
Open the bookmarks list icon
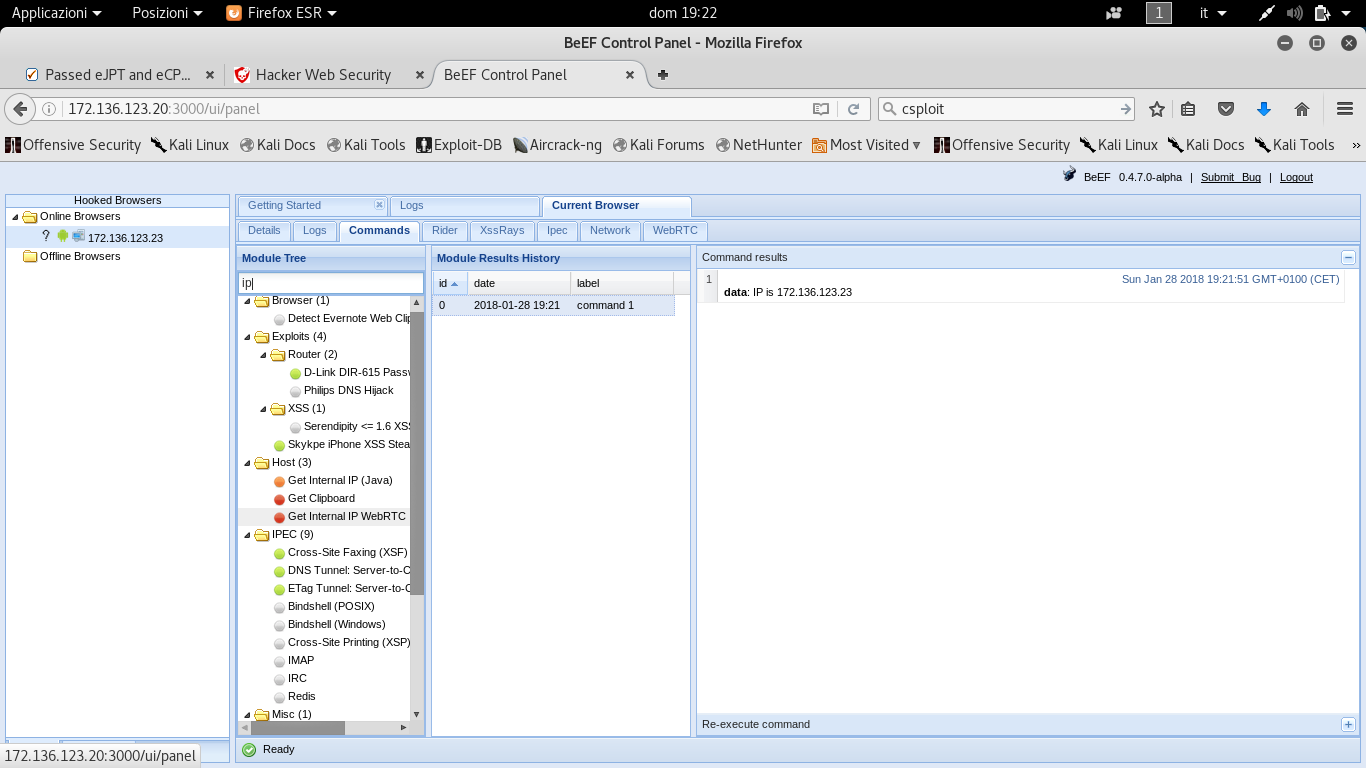(x=1188, y=109)
